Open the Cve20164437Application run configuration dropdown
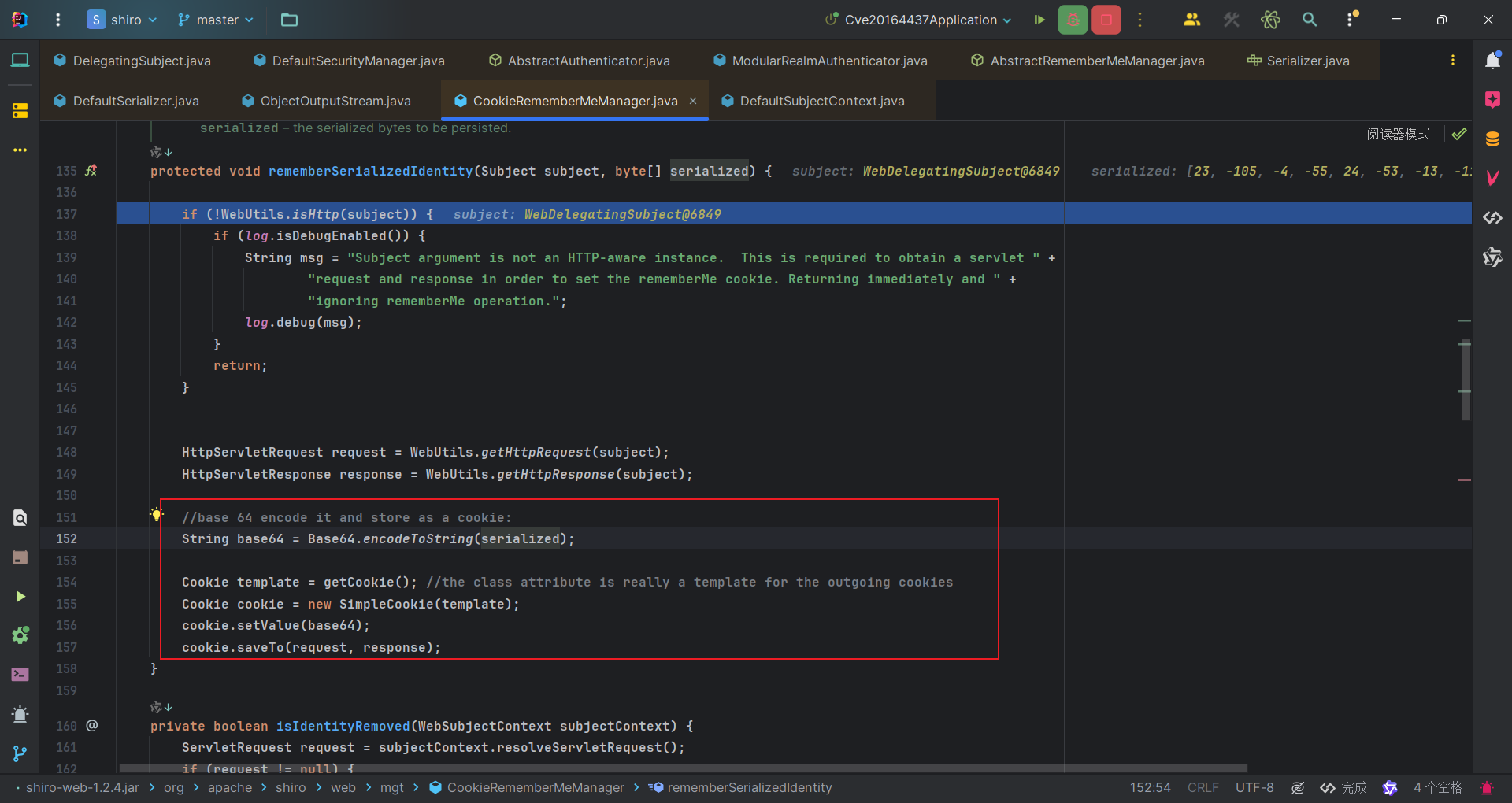Viewport: 1512px width, 803px height. (x=918, y=20)
